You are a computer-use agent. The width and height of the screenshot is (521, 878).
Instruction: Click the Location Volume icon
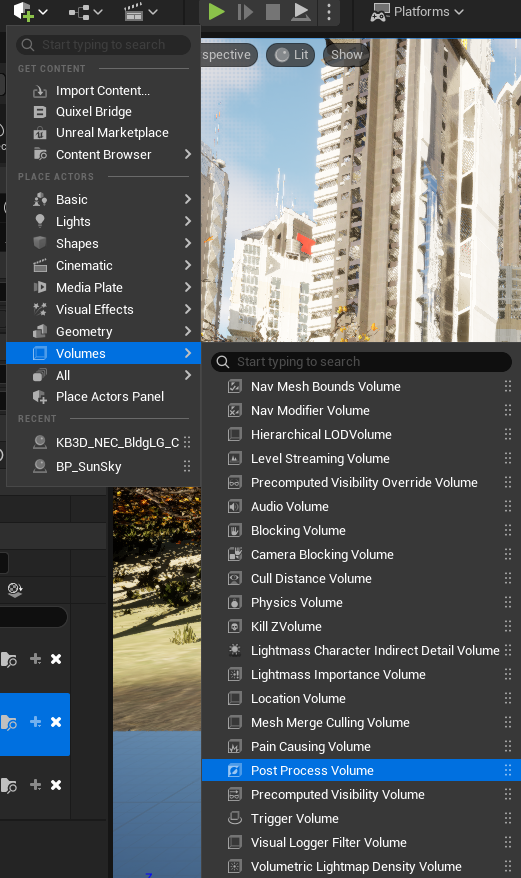tap(235, 699)
